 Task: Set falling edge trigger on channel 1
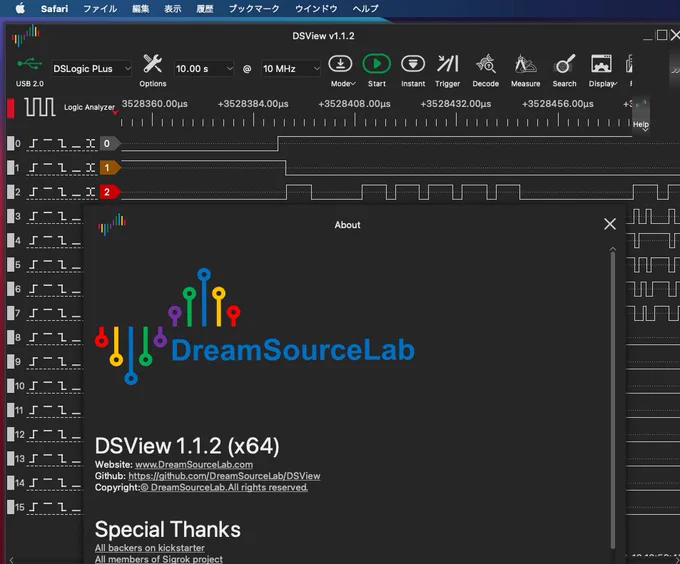(62, 168)
